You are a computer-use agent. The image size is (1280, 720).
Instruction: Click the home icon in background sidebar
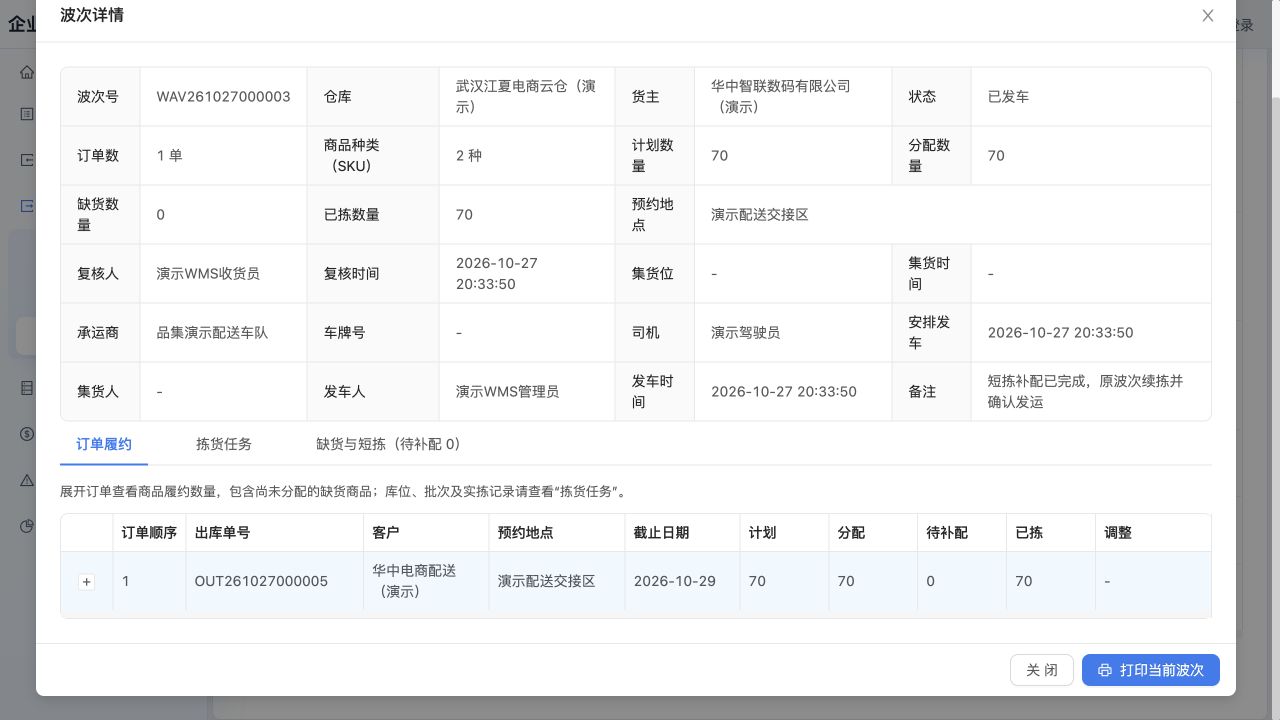coord(27,72)
